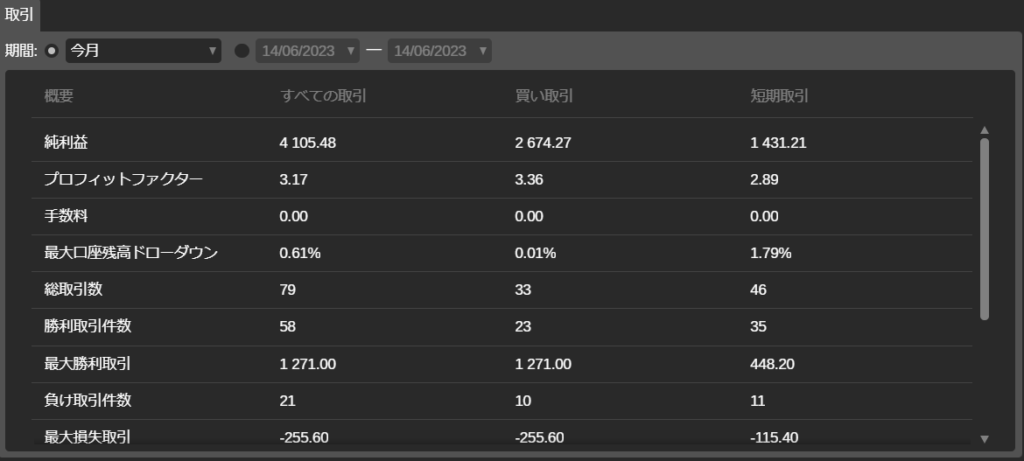Open the end date 14/06/2023 dropdown
The height and width of the screenshot is (461, 1024).
coord(439,50)
